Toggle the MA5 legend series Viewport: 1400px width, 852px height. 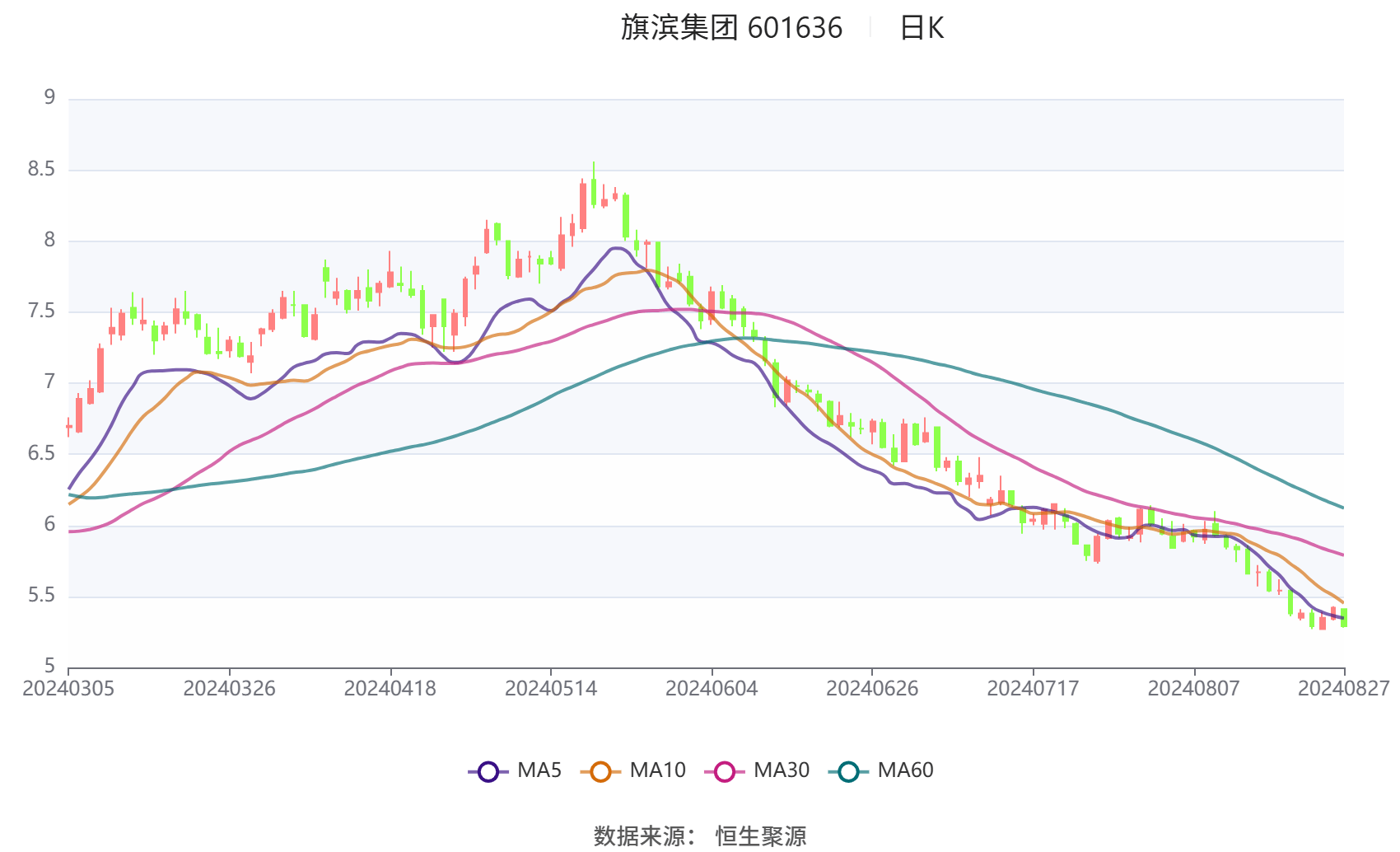click(x=515, y=771)
